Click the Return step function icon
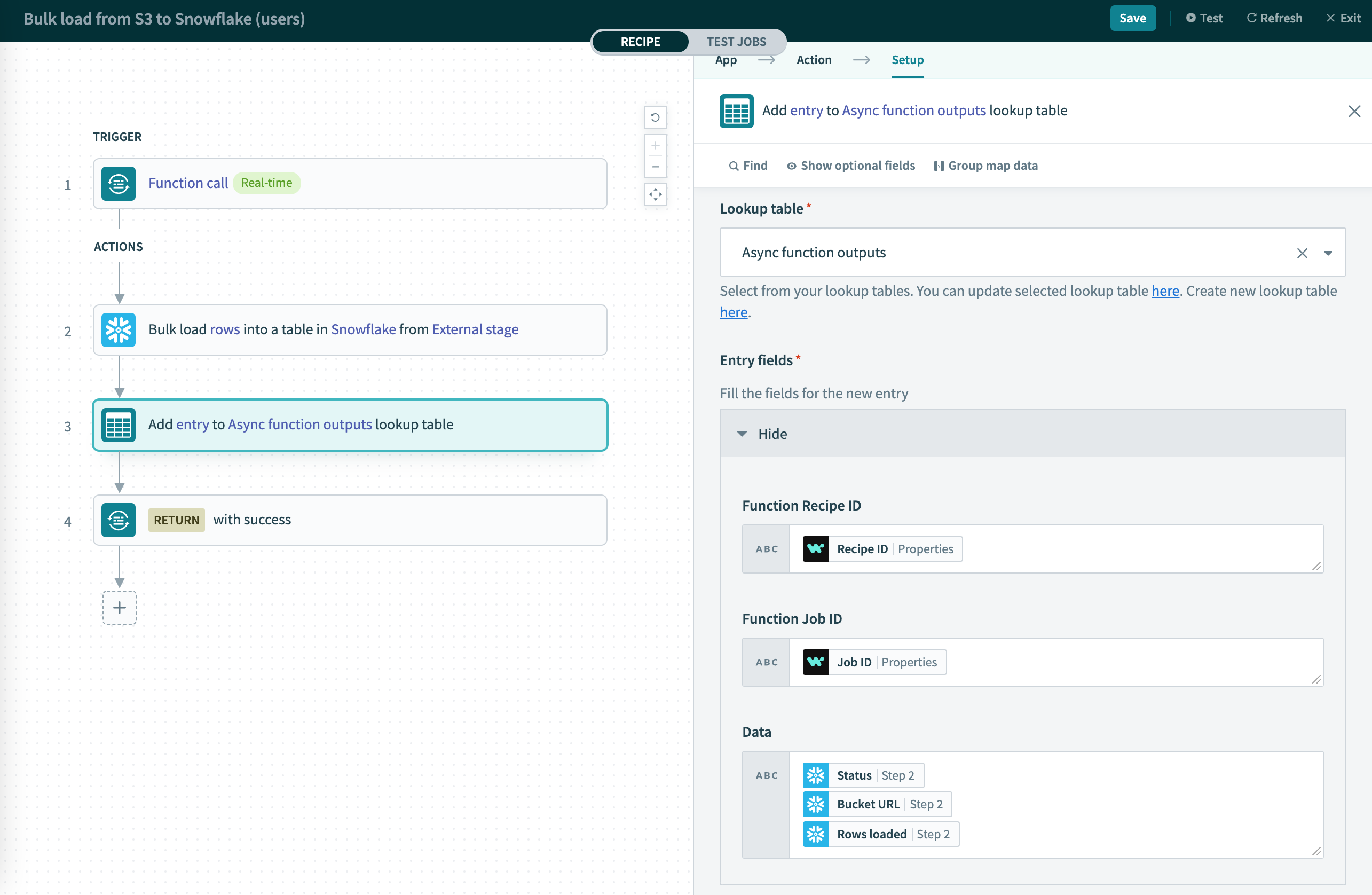This screenshot has height=895, width=1372. click(x=118, y=520)
